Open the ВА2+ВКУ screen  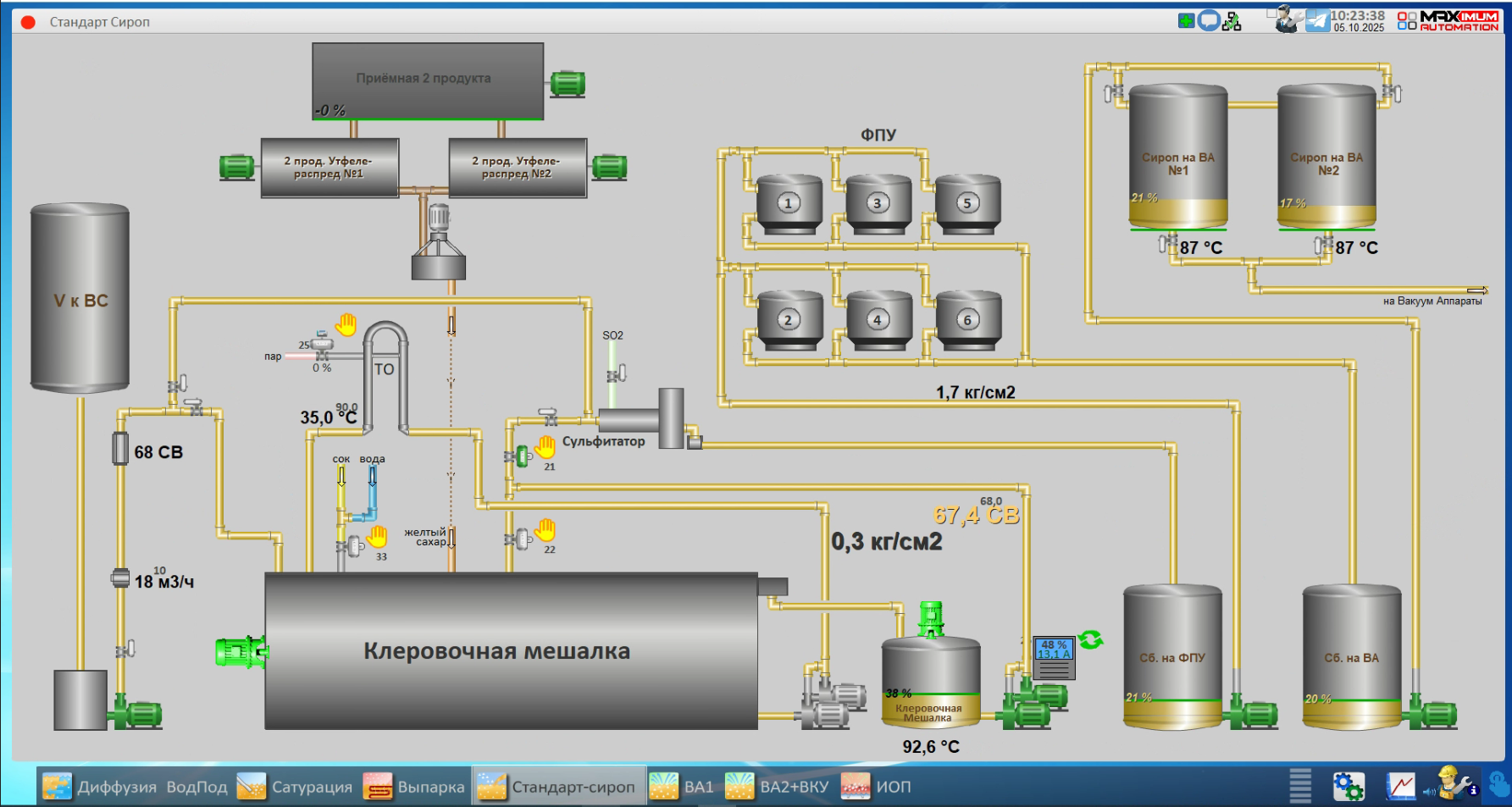pyautogui.click(x=777, y=787)
